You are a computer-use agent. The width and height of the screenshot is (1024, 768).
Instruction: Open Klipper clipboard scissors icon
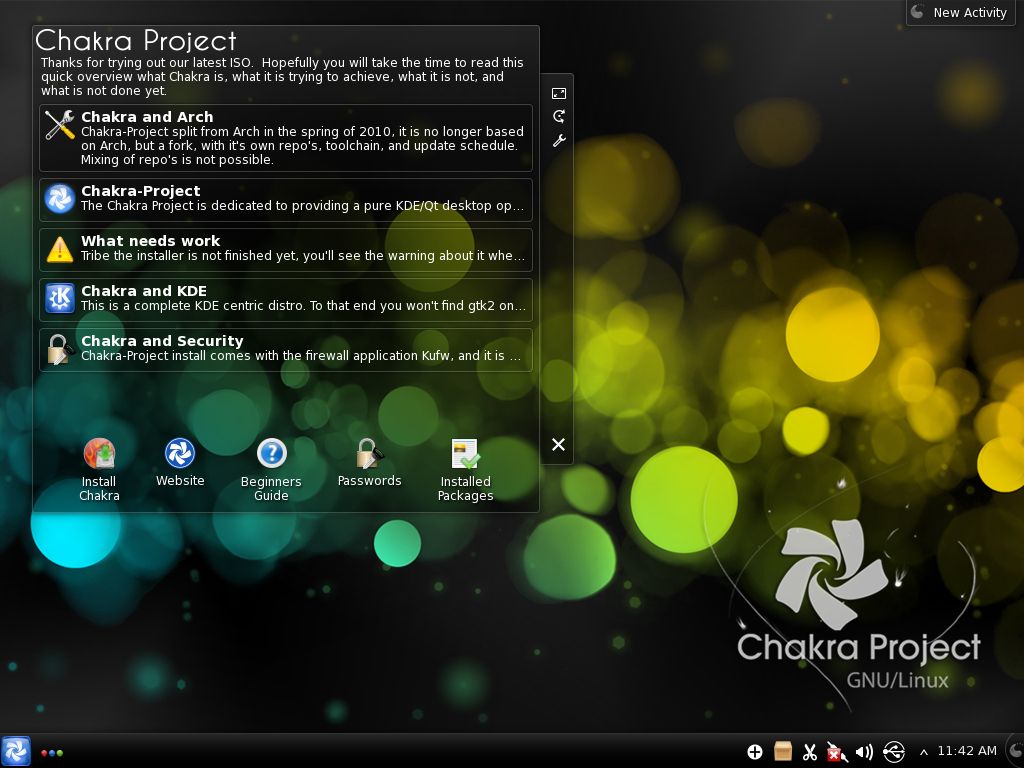pyautogui.click(x=810, y=752)
